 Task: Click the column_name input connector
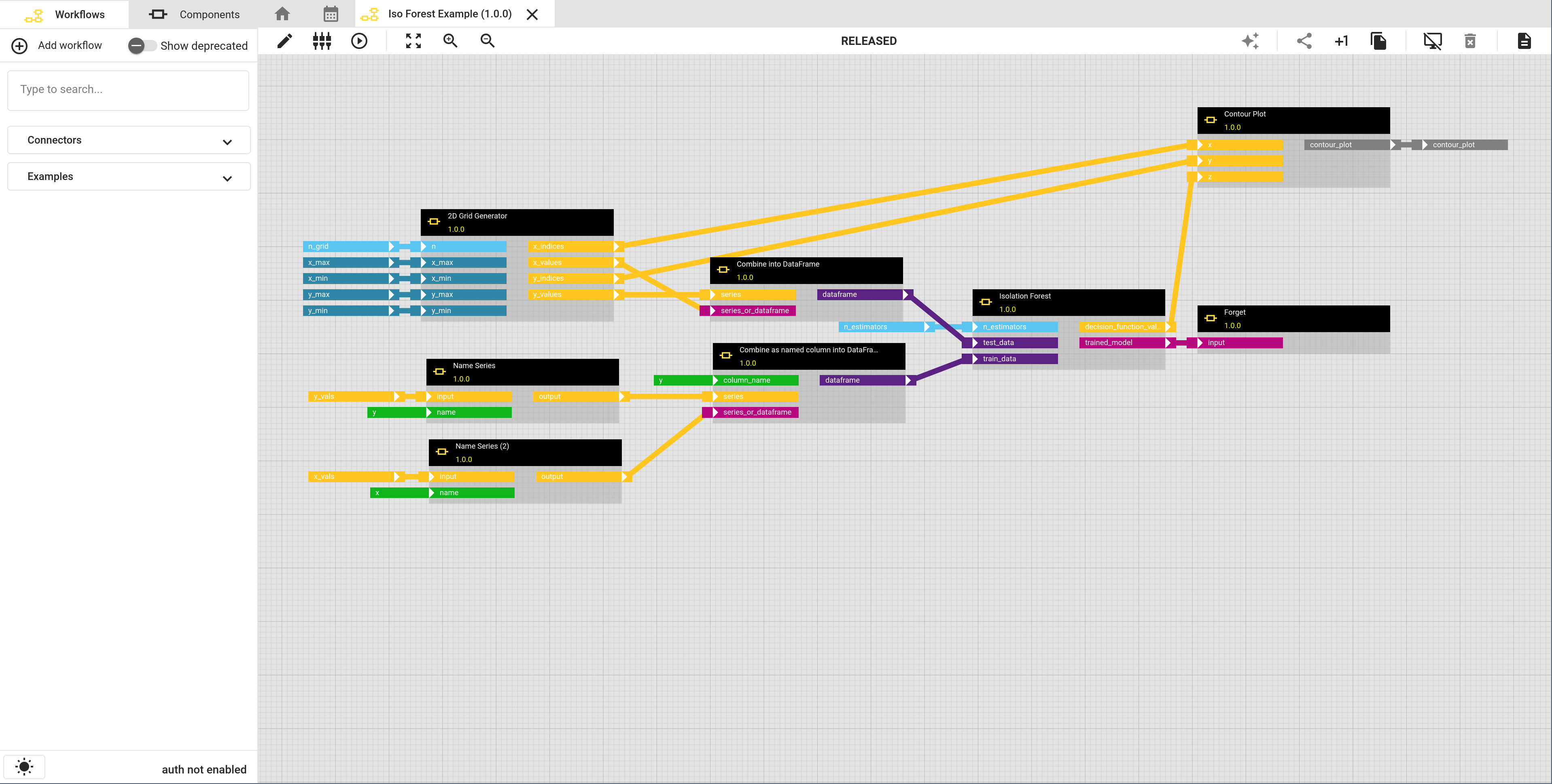[x=755, y=381]
